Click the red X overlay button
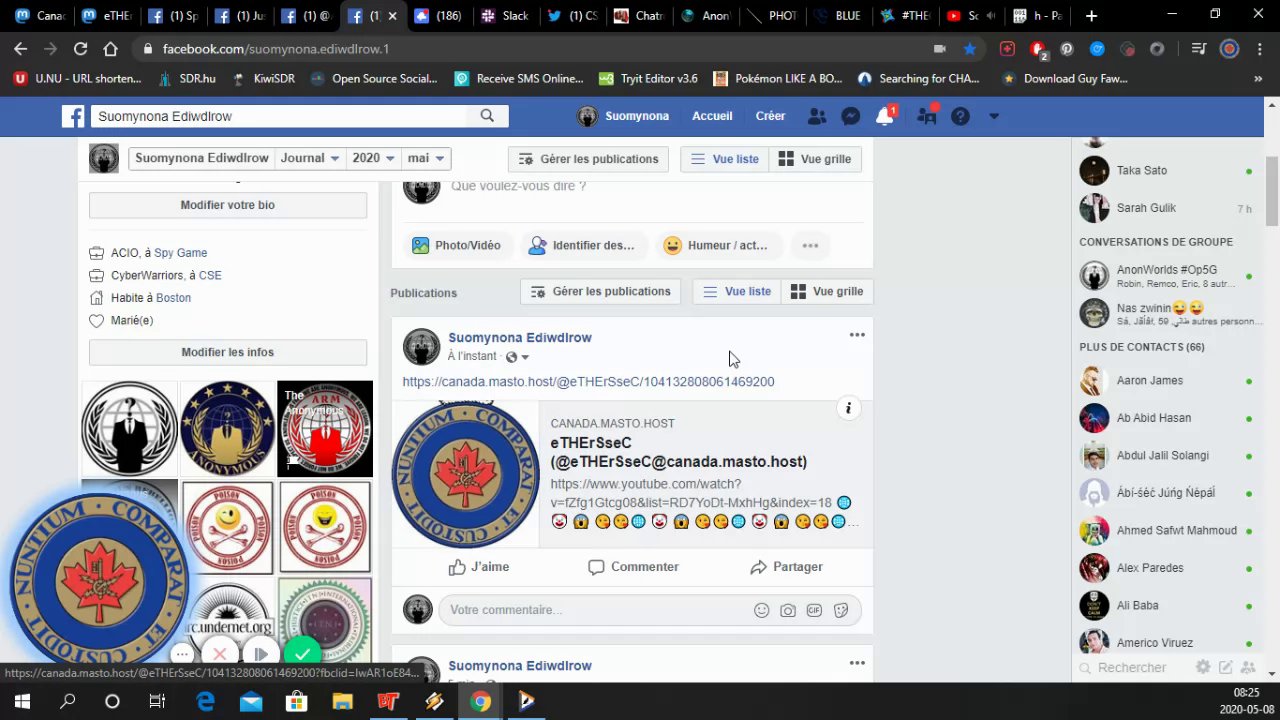 coord(220,655)
